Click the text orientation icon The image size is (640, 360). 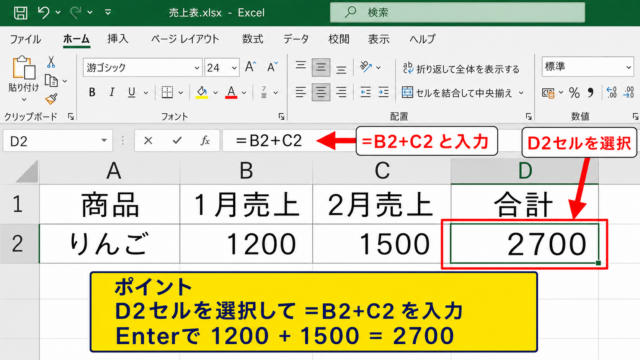[x=366, y=67]
